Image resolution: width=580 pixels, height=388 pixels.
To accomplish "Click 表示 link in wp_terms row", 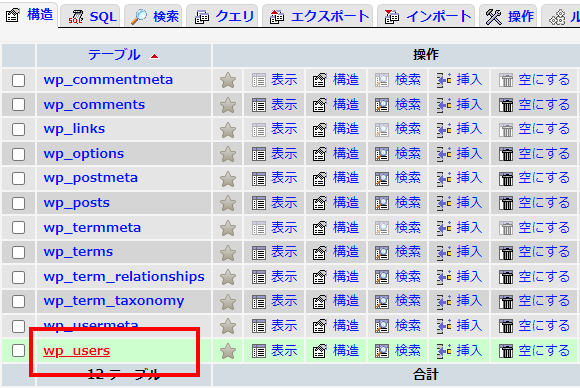I will tap(284, 252).
